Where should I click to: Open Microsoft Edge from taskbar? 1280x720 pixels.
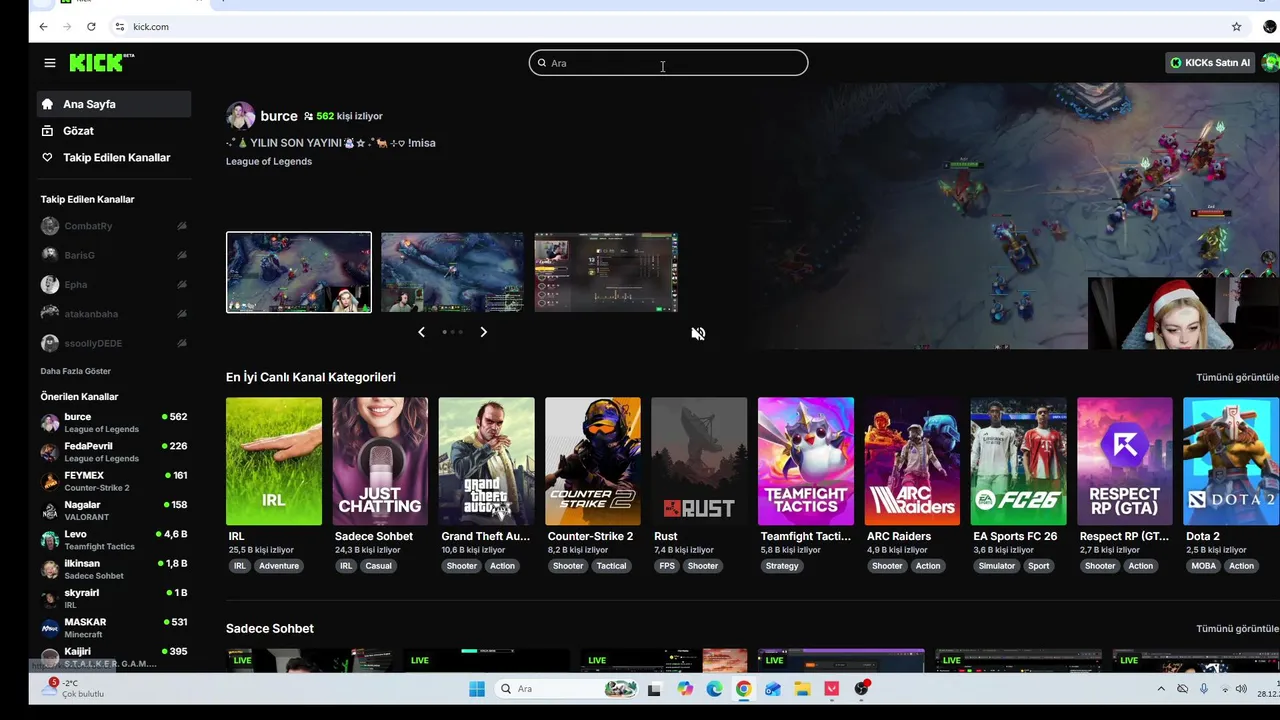click(x=714, y=689)
